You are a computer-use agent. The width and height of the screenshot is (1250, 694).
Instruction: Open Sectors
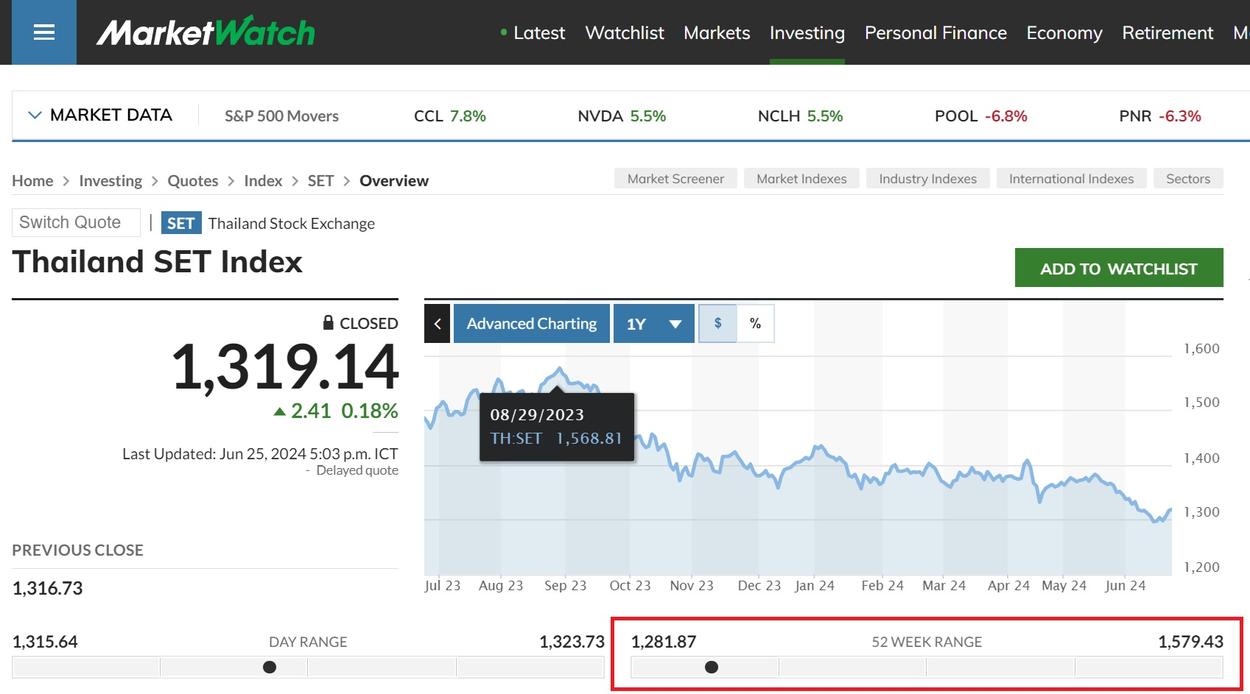[1188, 179]
